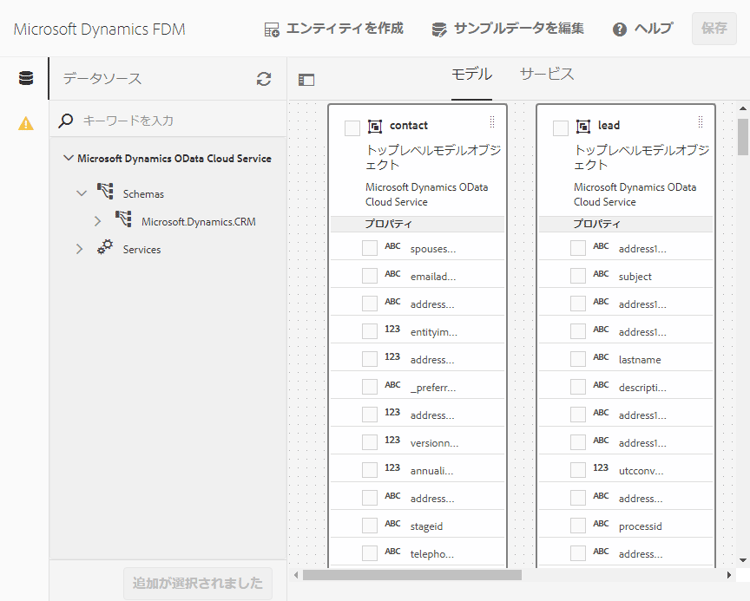
Task: Click the Create Entity icon
Action: pos(272,30)
